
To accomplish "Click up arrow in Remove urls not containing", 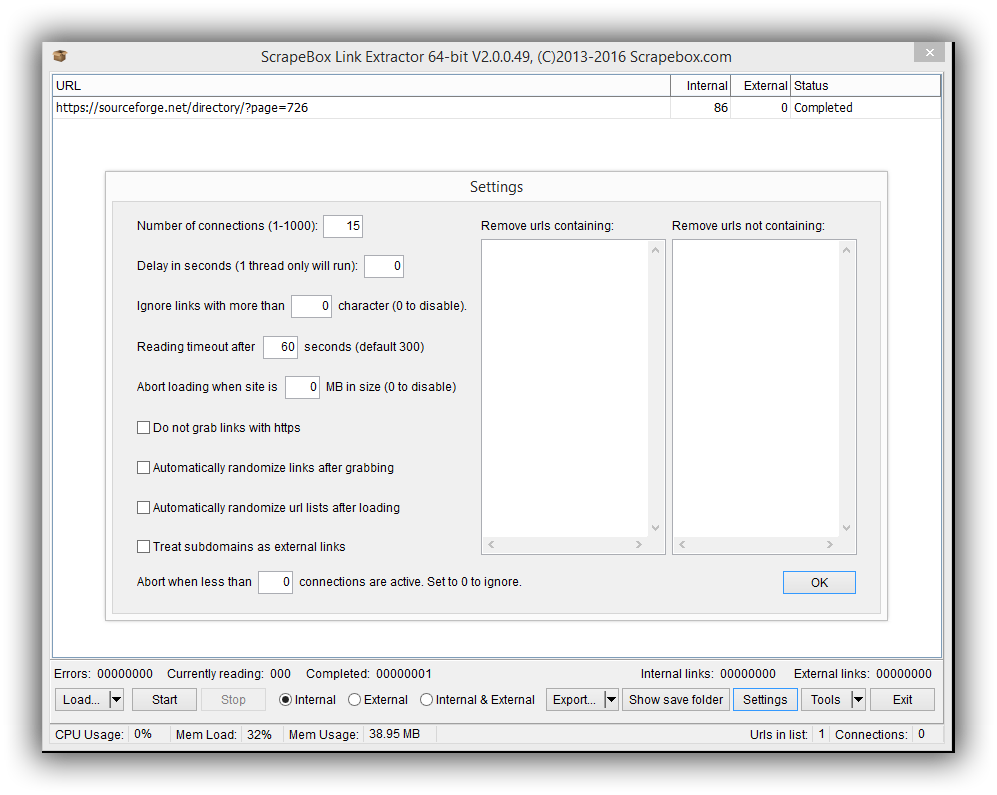I will [x=846, y=250].
